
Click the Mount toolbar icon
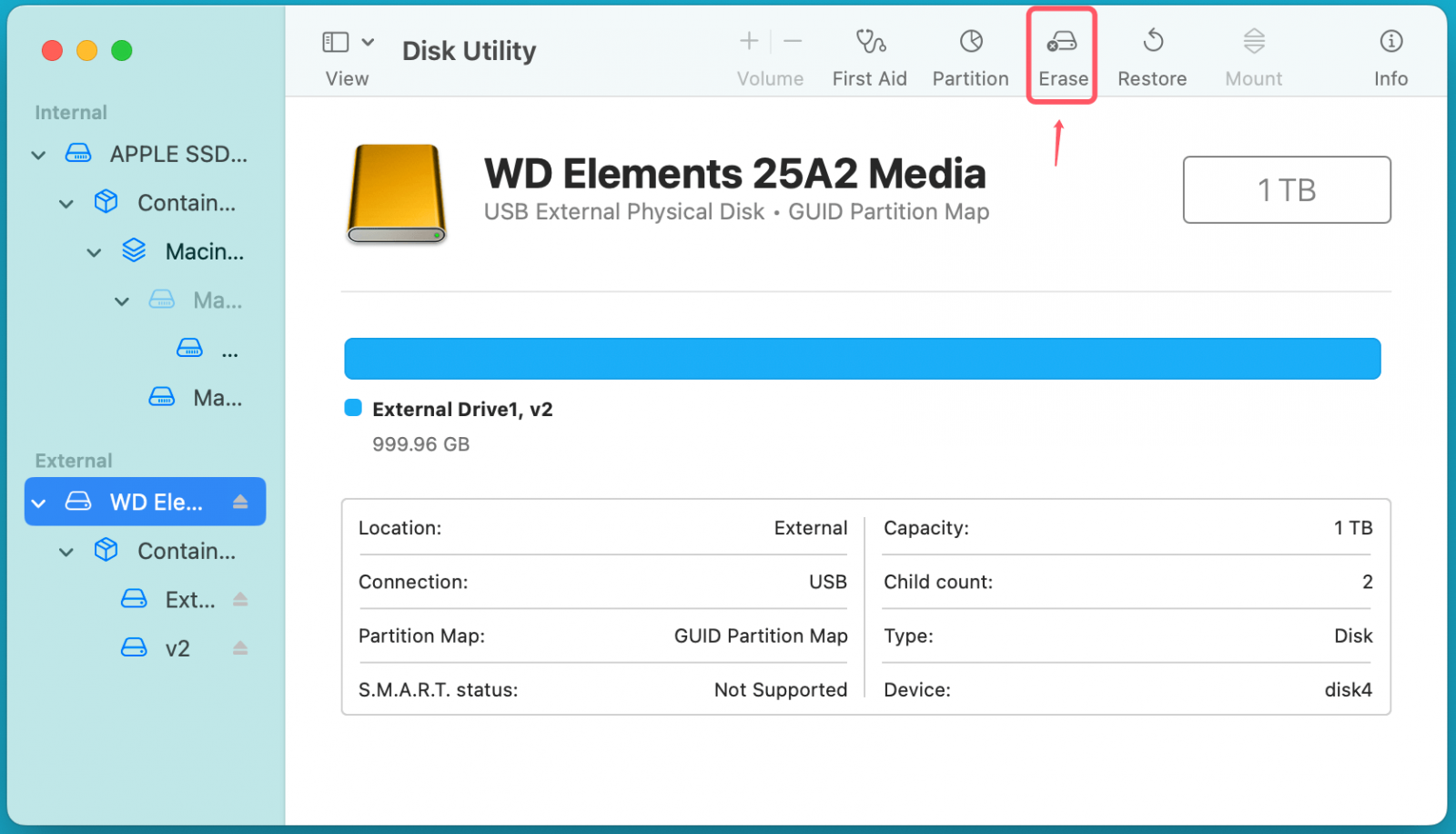pos(1254,41)
